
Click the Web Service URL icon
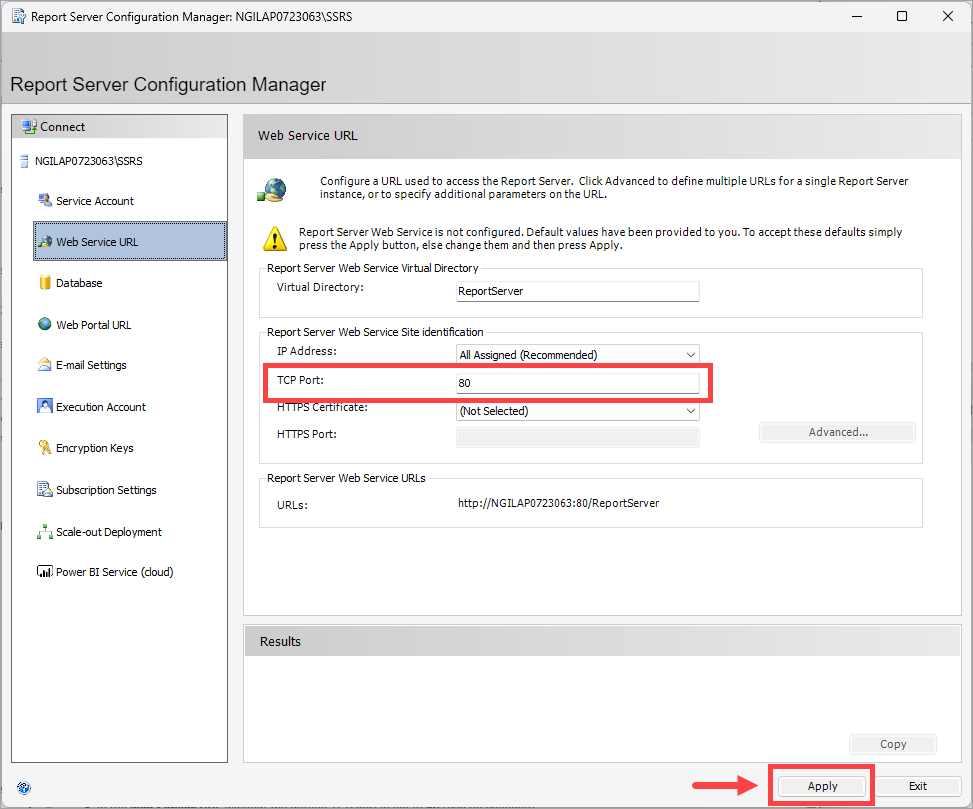tap(45, 241)
